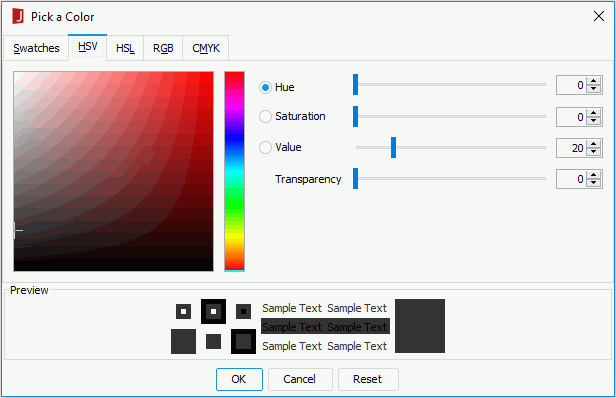Select the Value radio button
The height and width of the screenshot is (398, 616).
(266, 147)
